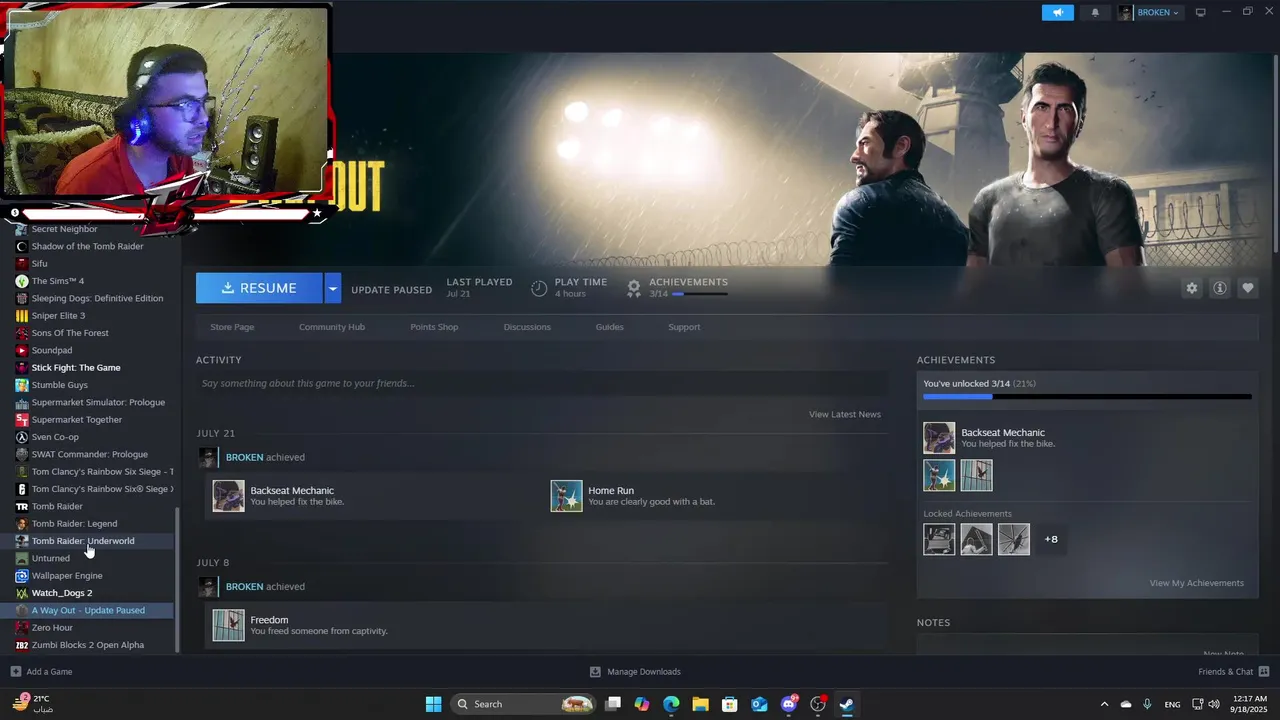Select Zumbi Blocks 2 Open Alpha
1280x720 pixels.
pos(88,645)
